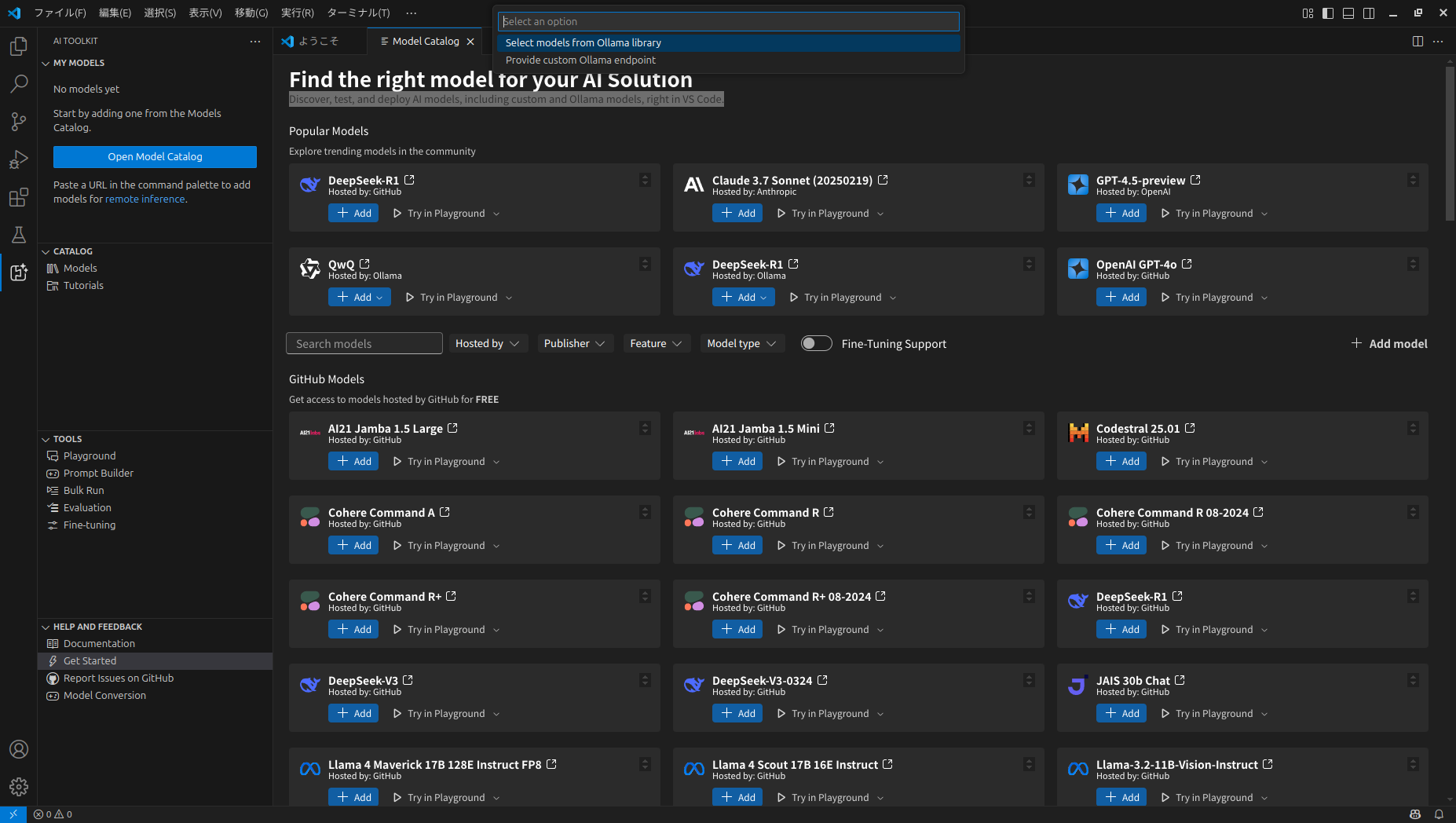Choose Provide custom Ollama endpoint option
Viewport: 1456px width, 823px height.
[729, 60]
